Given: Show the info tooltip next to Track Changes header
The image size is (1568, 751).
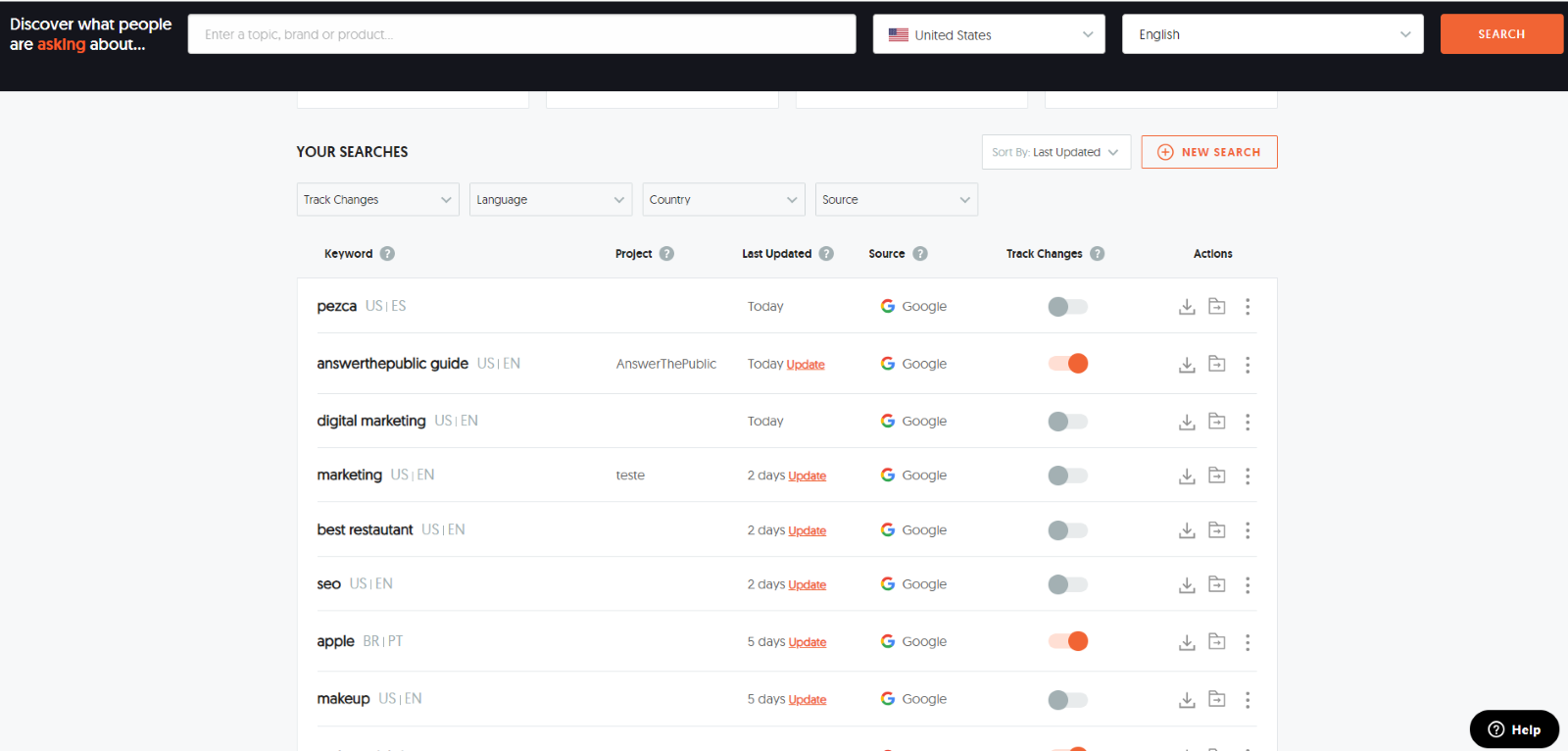Looking at the screenshot, I should coord(1097,254).
